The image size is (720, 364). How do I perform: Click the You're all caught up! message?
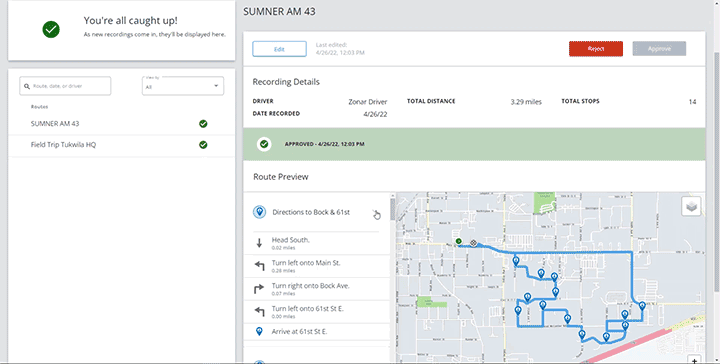pyautogui.click(x=130, y=21)
